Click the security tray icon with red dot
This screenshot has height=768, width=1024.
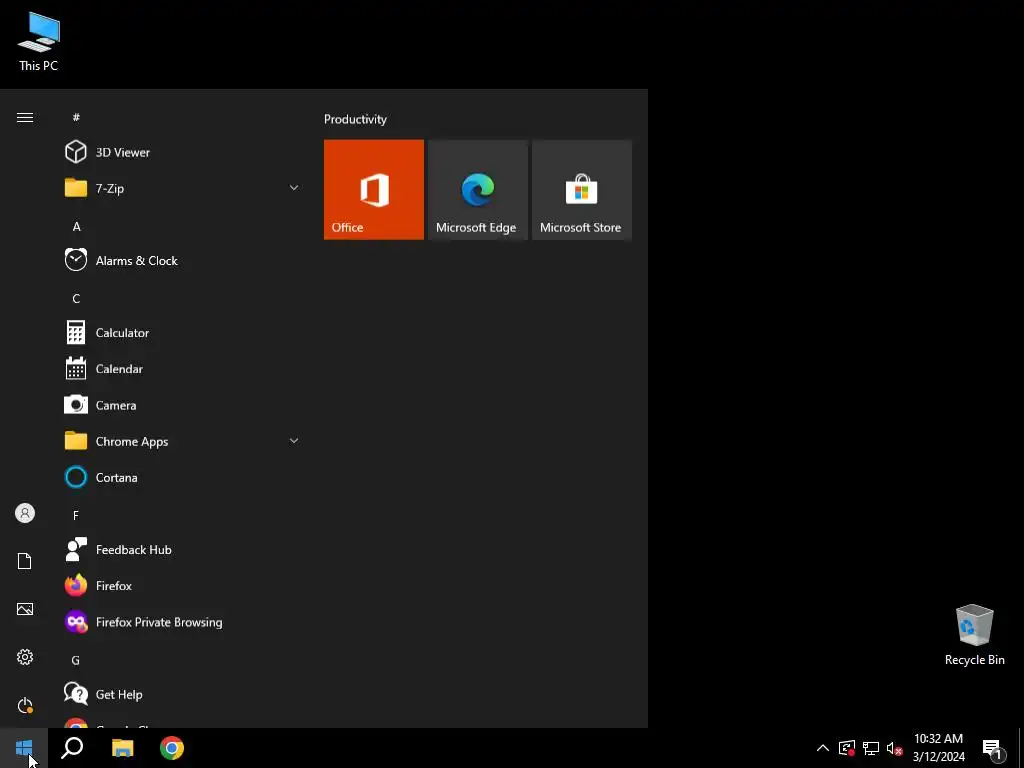[x=847, y=748]
